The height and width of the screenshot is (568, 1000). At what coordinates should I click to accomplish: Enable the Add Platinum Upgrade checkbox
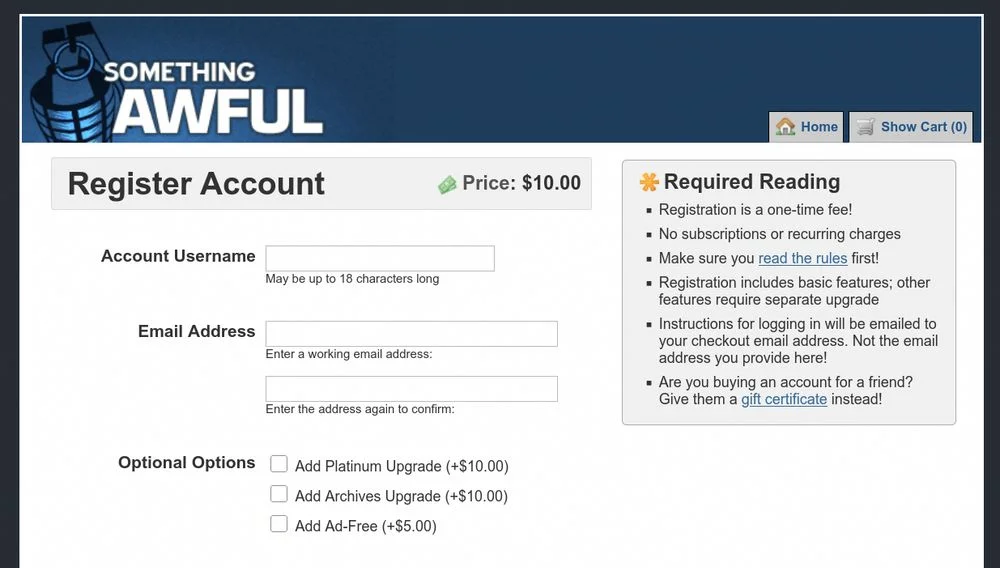point(279,464)
